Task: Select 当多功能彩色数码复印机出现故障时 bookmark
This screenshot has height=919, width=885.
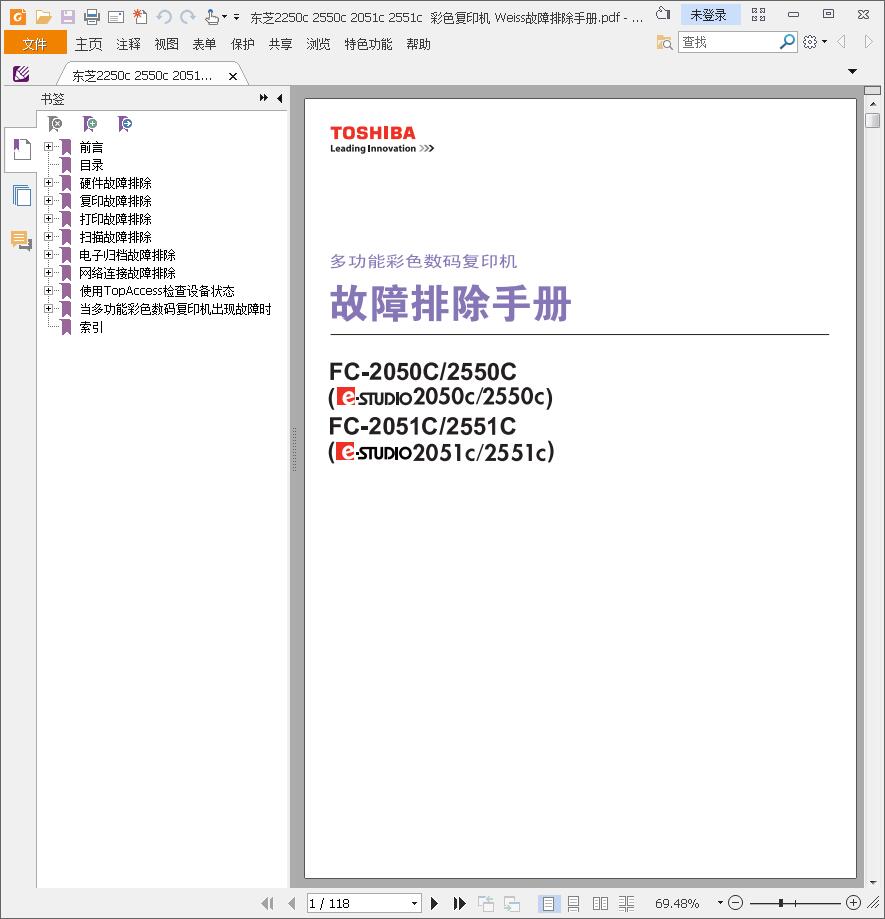Action: tap(175, 309)
